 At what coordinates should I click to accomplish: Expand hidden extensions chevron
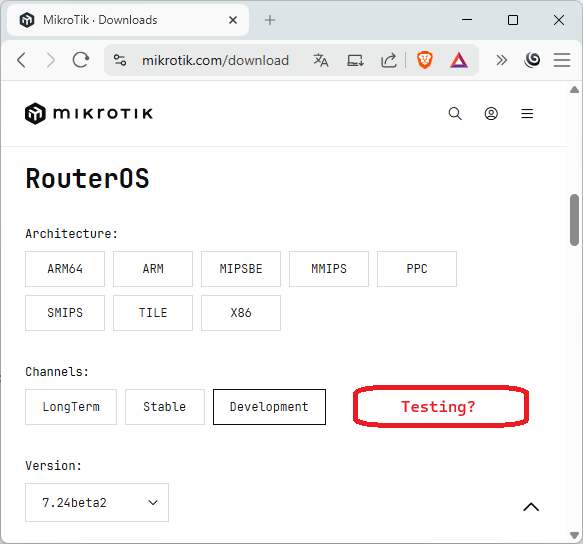pos(501,60)
